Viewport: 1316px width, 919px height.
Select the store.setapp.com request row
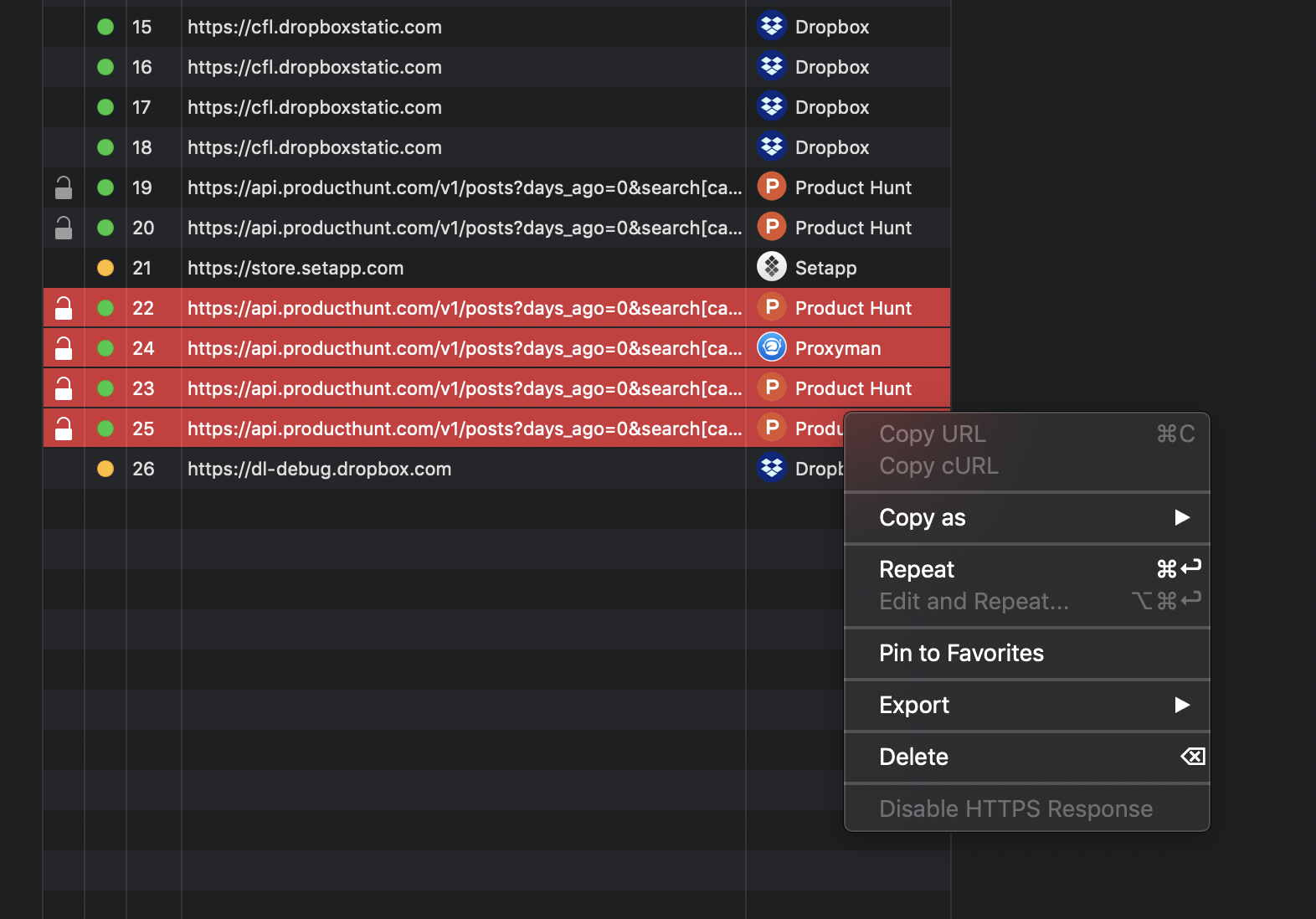coord(496,268)
